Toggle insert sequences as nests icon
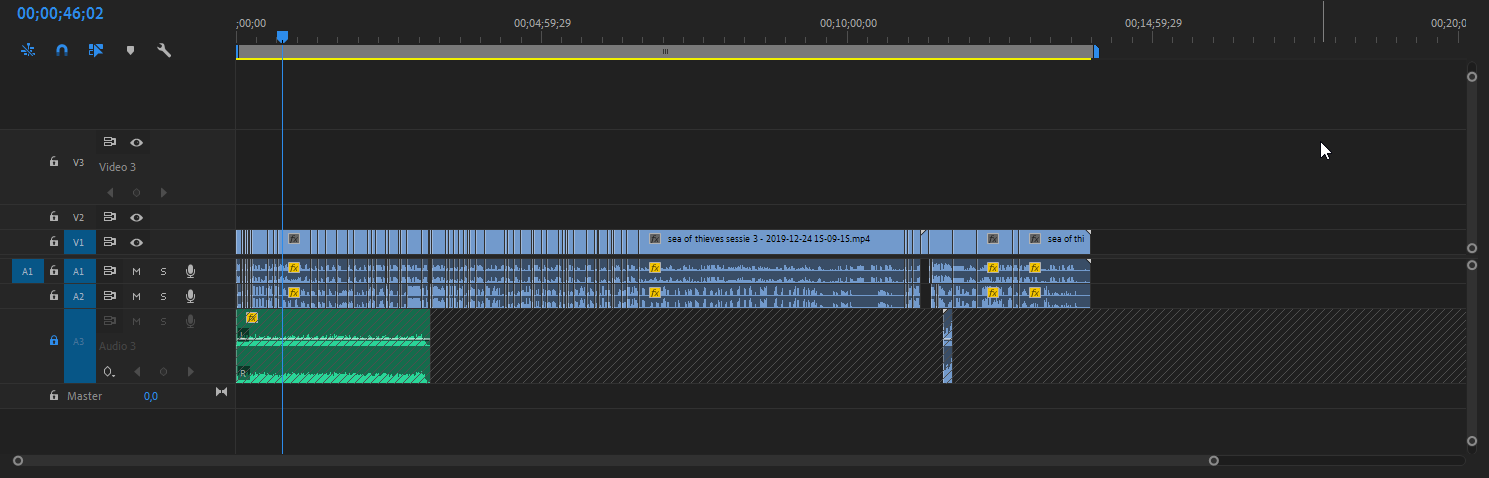 tap(28, 49)
